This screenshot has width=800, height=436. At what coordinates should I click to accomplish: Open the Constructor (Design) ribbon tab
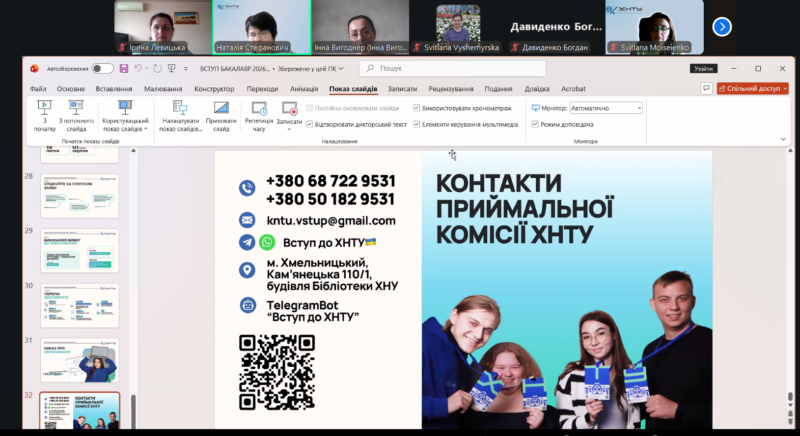[214, 88]
